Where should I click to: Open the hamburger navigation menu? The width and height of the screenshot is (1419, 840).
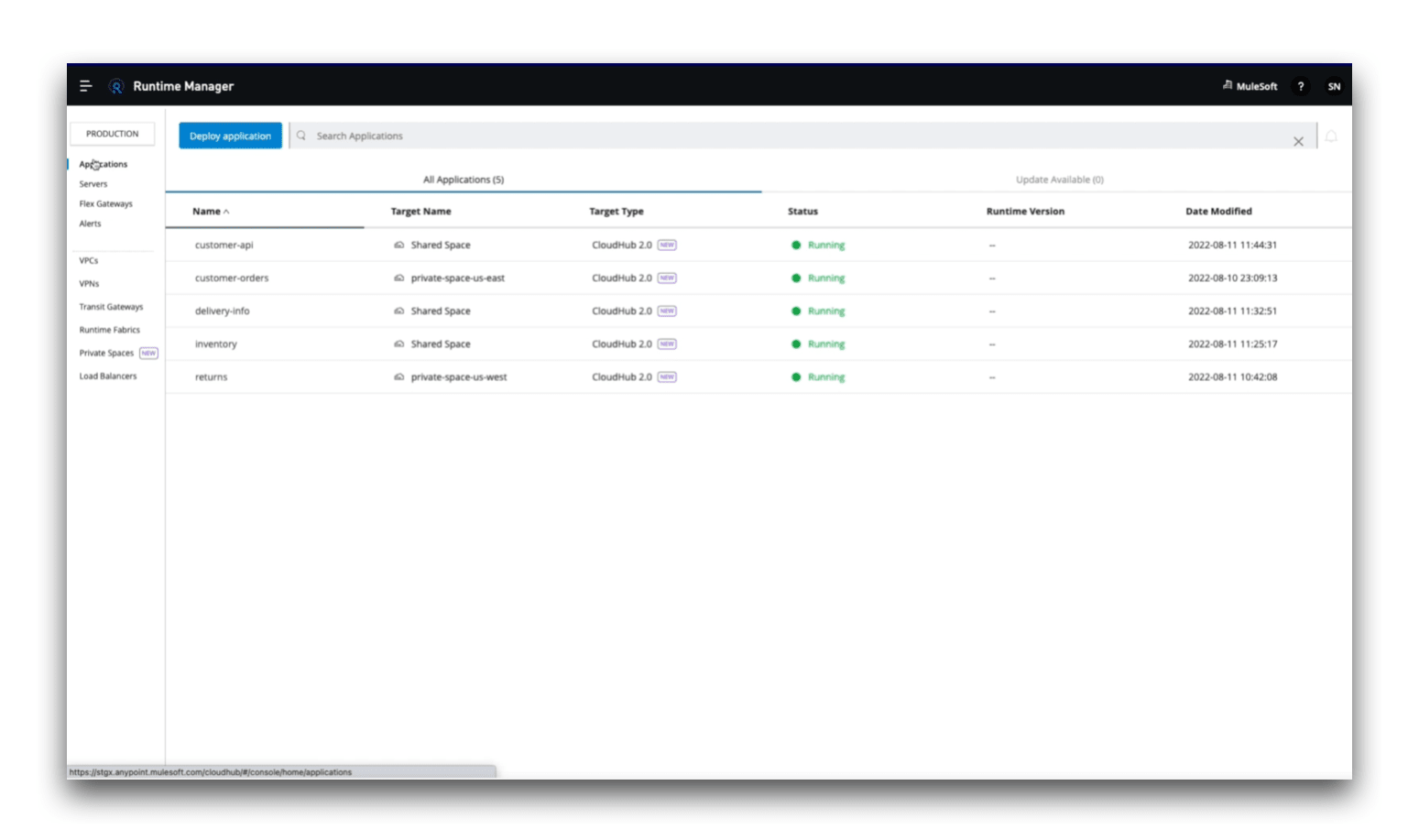click(85, 86)
